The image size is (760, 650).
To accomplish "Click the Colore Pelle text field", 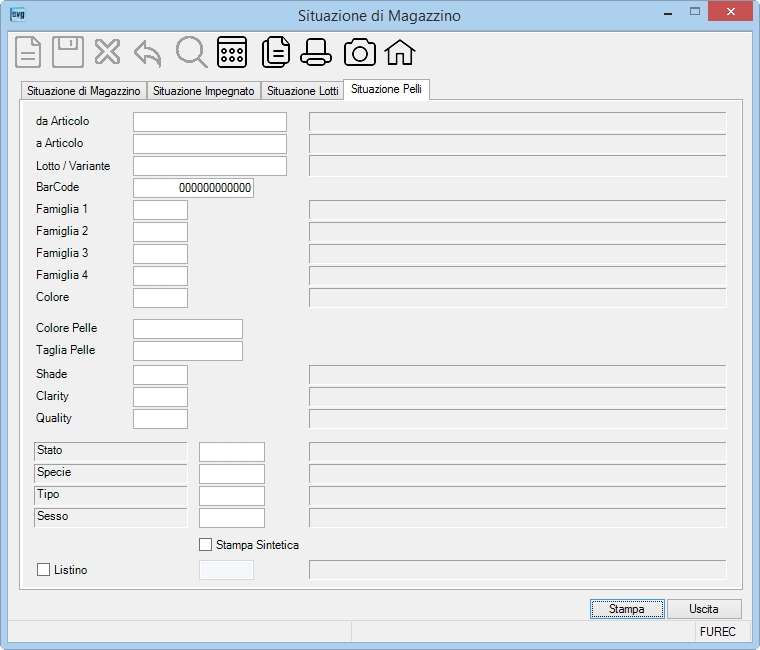I will pyautogui.click(x=188, y=329).
